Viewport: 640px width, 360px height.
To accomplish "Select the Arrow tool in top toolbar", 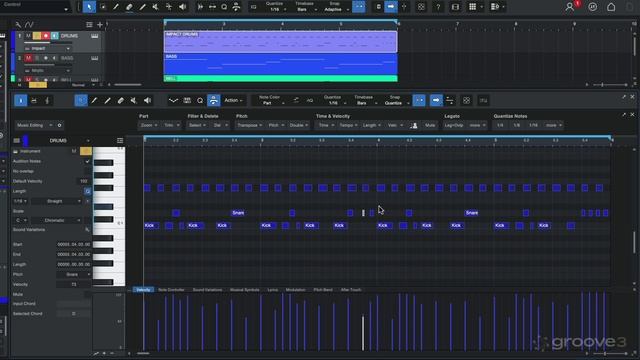I will click(x=89, y=7).
